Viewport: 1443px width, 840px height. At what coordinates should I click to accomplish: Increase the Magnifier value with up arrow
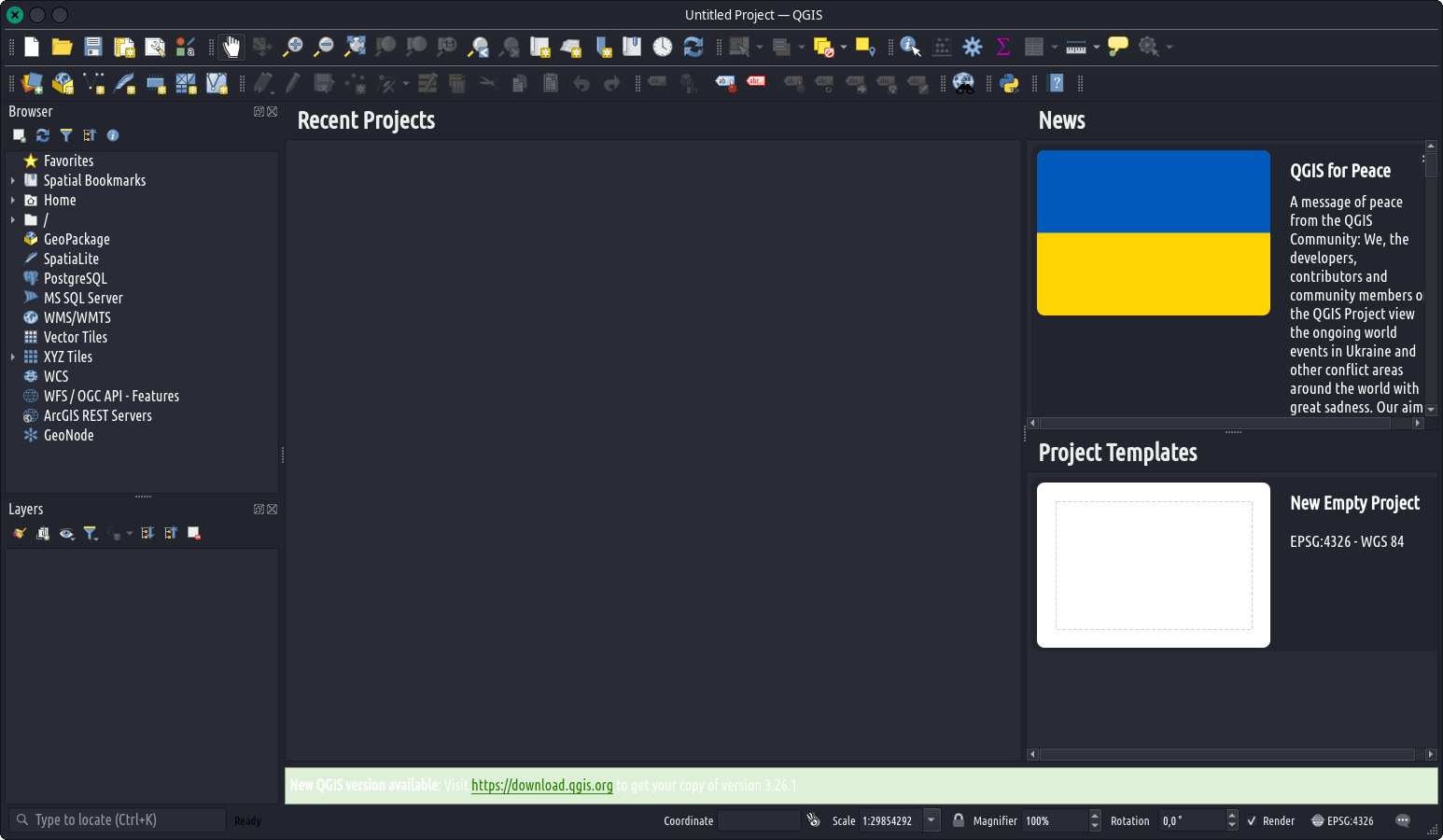coord(1095,816)
